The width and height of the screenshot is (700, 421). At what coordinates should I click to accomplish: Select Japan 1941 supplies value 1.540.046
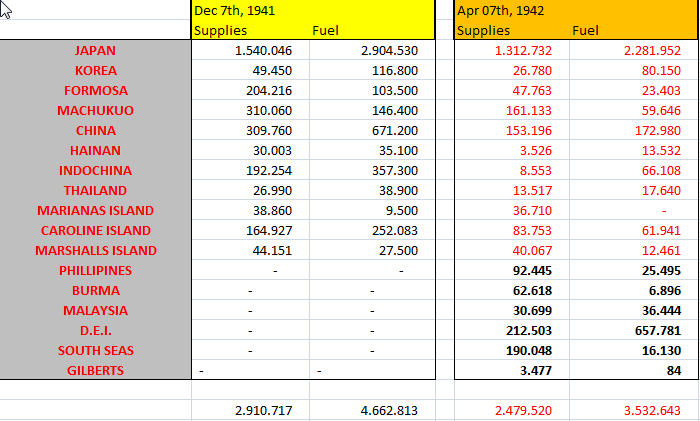[250, 50]
